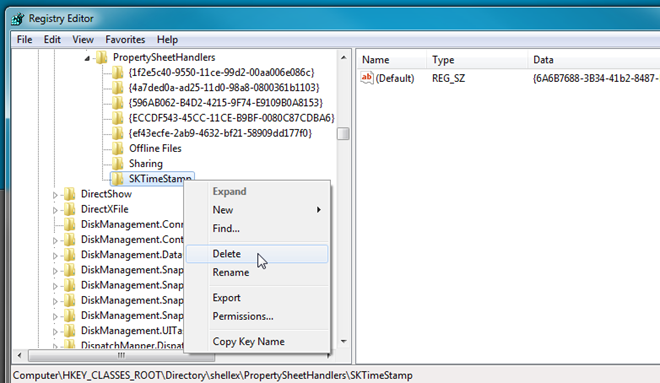This screenshot has height=383, width=660.
Task: Click the DiskManagement.UITa folder icon
Action: pos(69,330)
